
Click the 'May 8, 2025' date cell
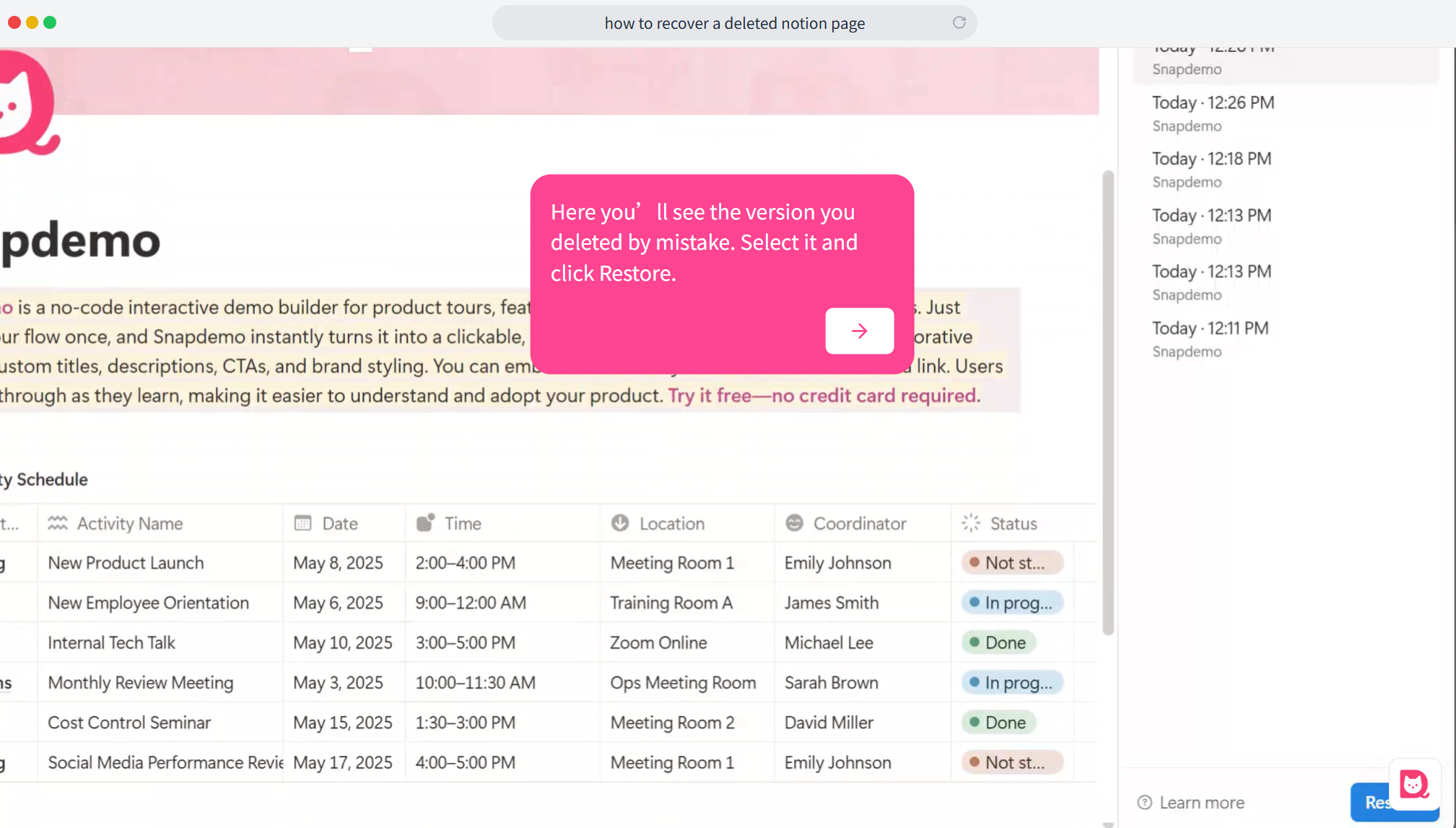click(344, 563)
